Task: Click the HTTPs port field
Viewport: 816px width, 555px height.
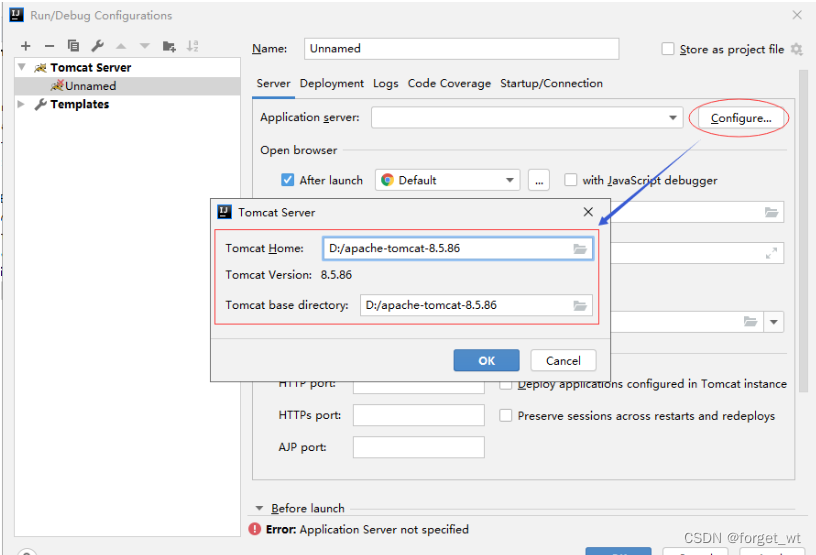Action: click(418, 415)
